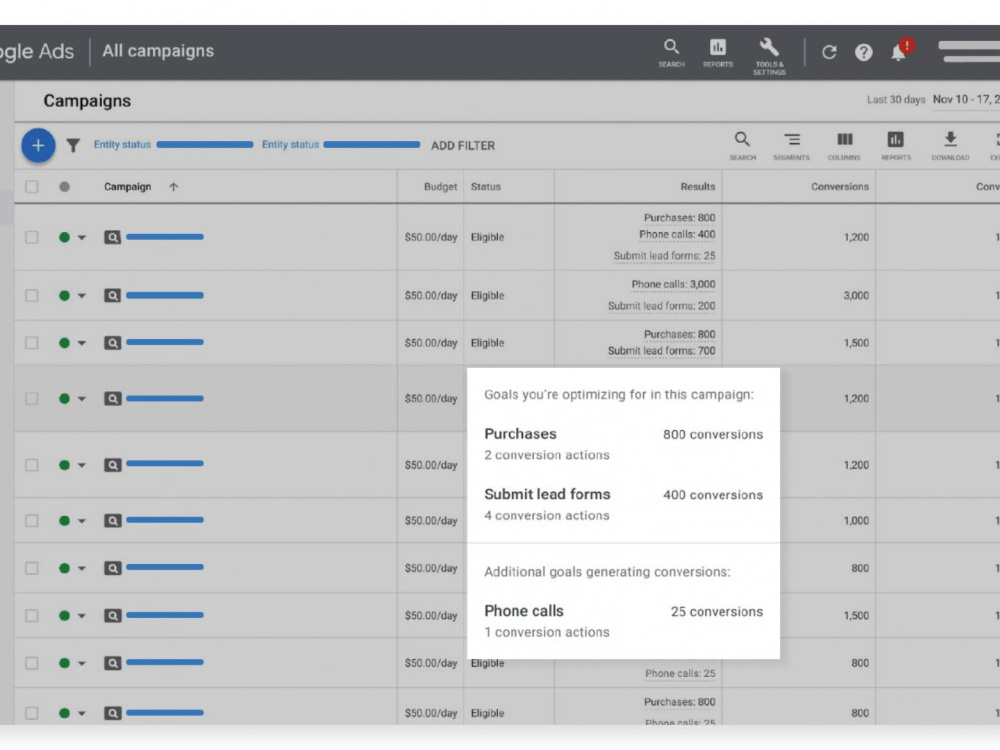Click the blue plus new campaign button
1000x750 pixels.
(x=38, y=145)
